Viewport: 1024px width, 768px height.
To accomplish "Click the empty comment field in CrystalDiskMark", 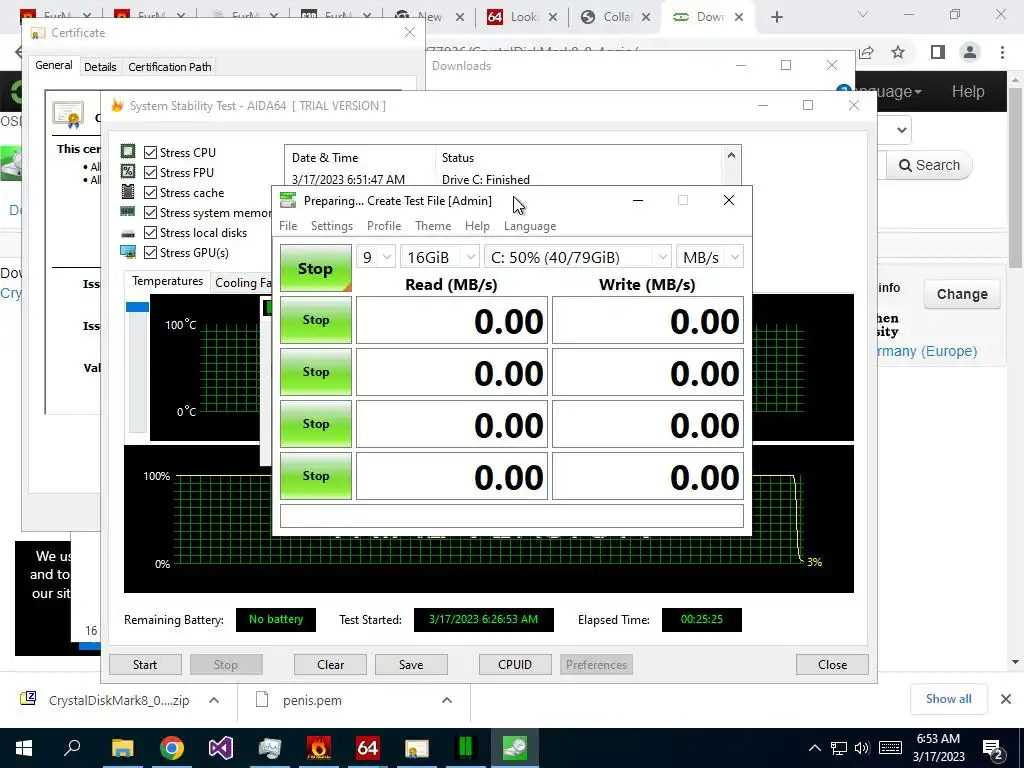I will coord(512,516).
